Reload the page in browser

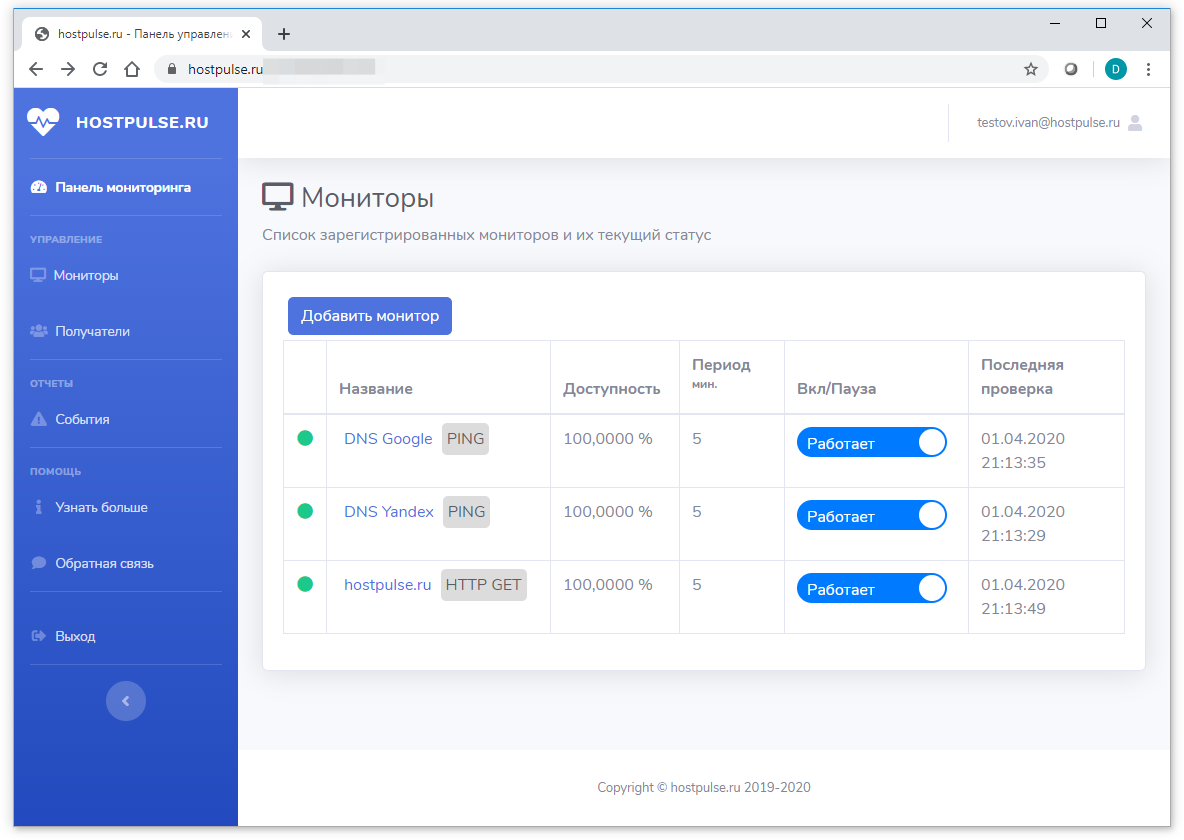(x=100, y=69)
